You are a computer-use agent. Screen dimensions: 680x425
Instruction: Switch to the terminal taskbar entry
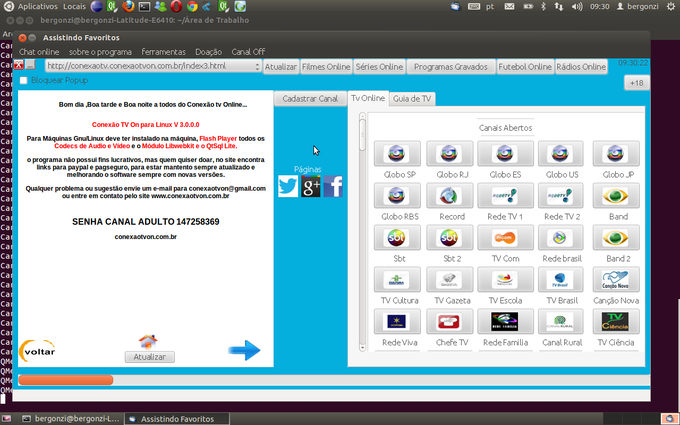tap(72, 419)
